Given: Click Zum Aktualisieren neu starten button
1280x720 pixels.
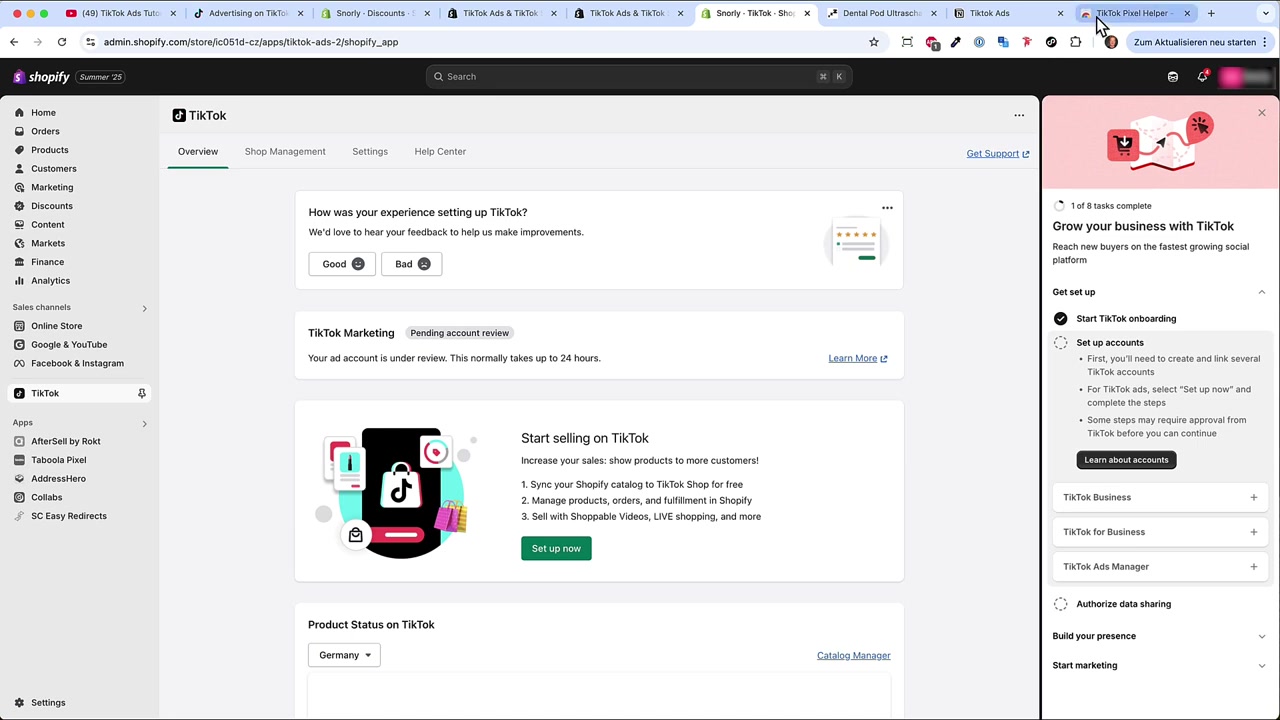Looking at the screenshot, I should pyautogui.click(x=1201, y=42).
